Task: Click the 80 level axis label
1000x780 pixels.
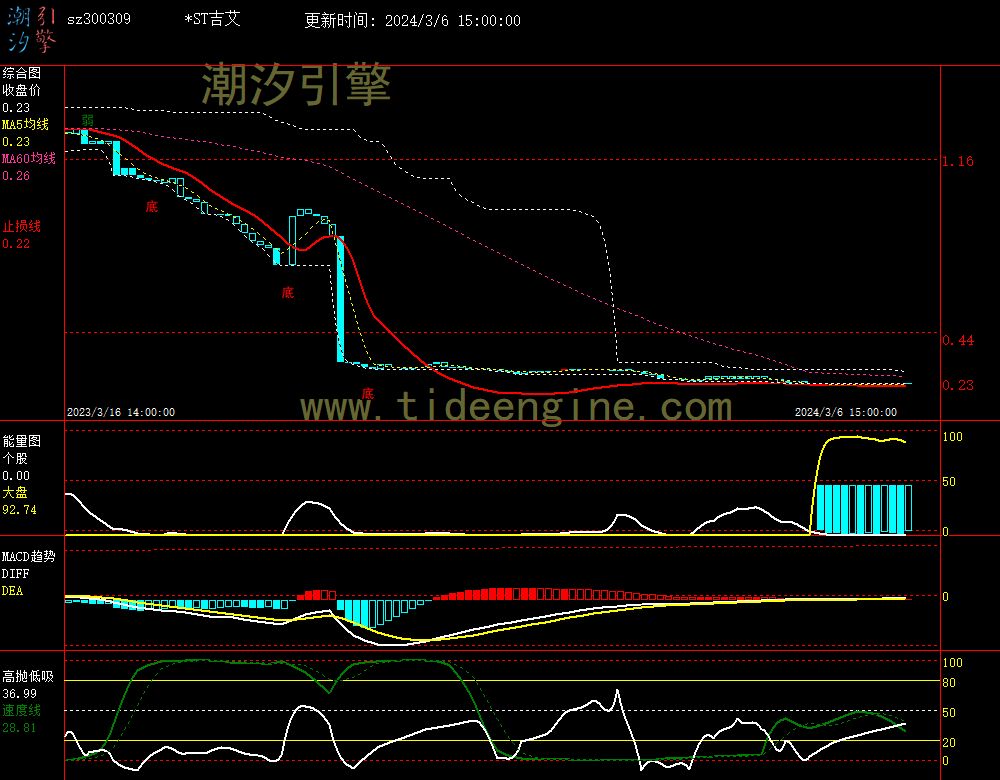Action: click(949, 683)
